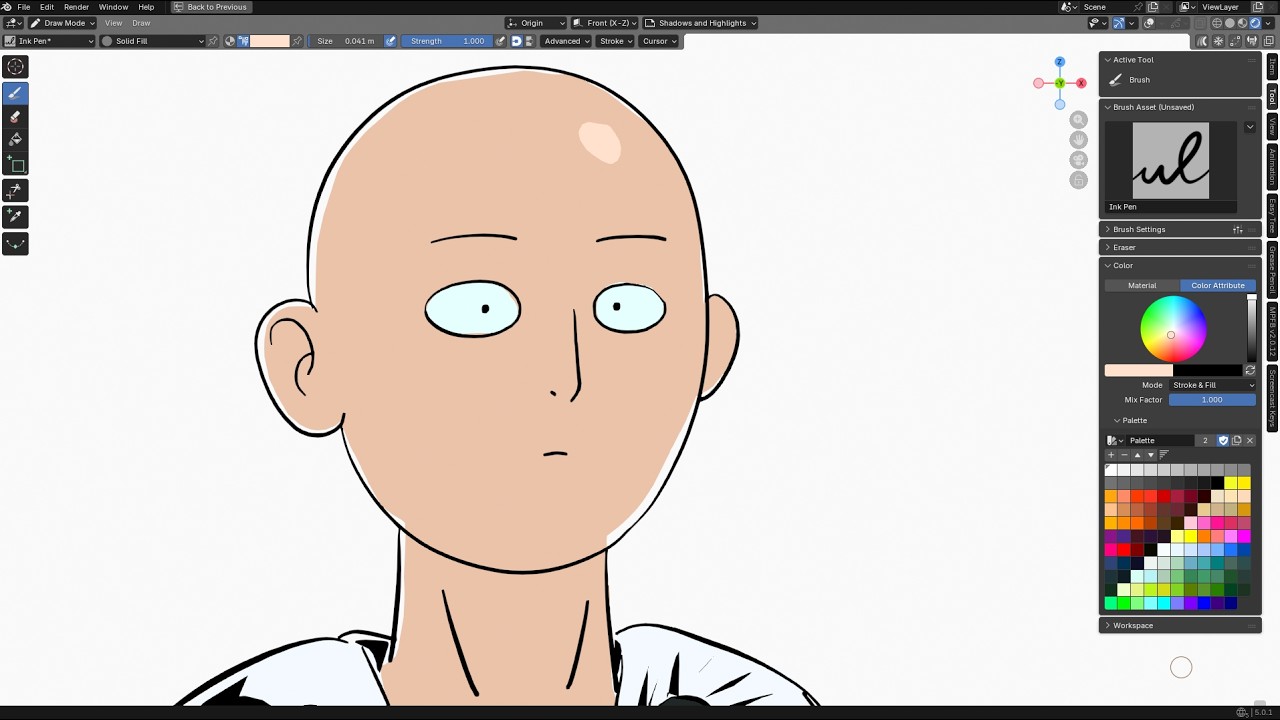Click the zoom magnifier viewport gizmo
1280x720 pixels.
click(x=1078, y=120)
